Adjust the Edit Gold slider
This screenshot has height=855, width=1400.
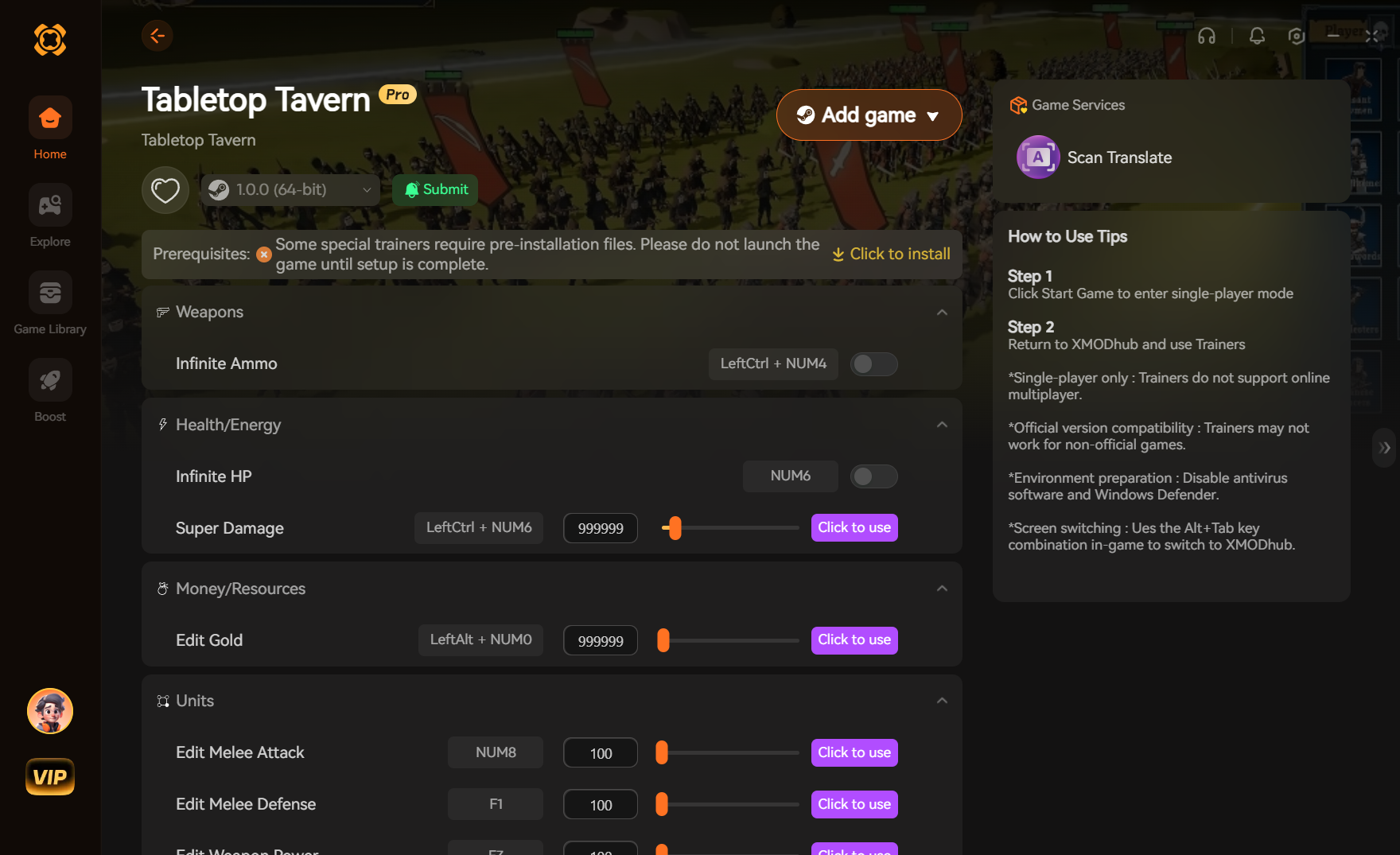point(663,640)
